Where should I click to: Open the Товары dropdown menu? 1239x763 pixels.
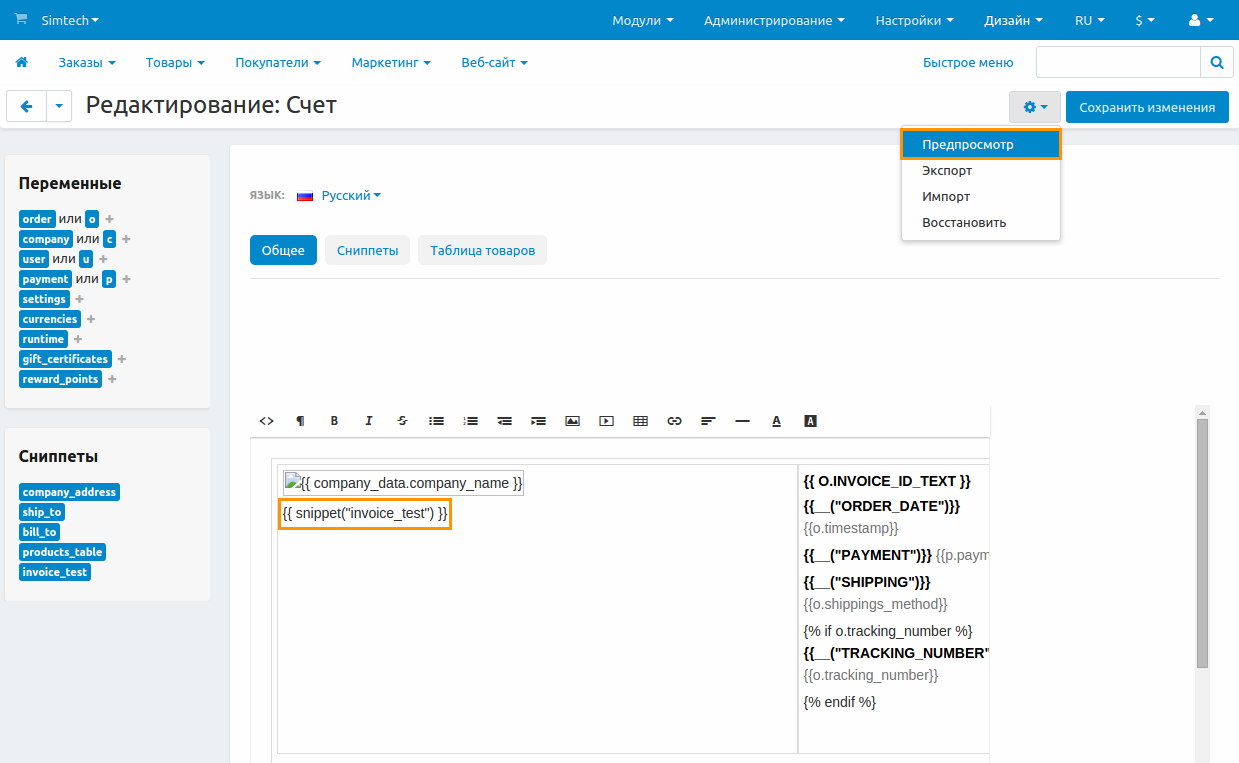(x=175, y=62)
